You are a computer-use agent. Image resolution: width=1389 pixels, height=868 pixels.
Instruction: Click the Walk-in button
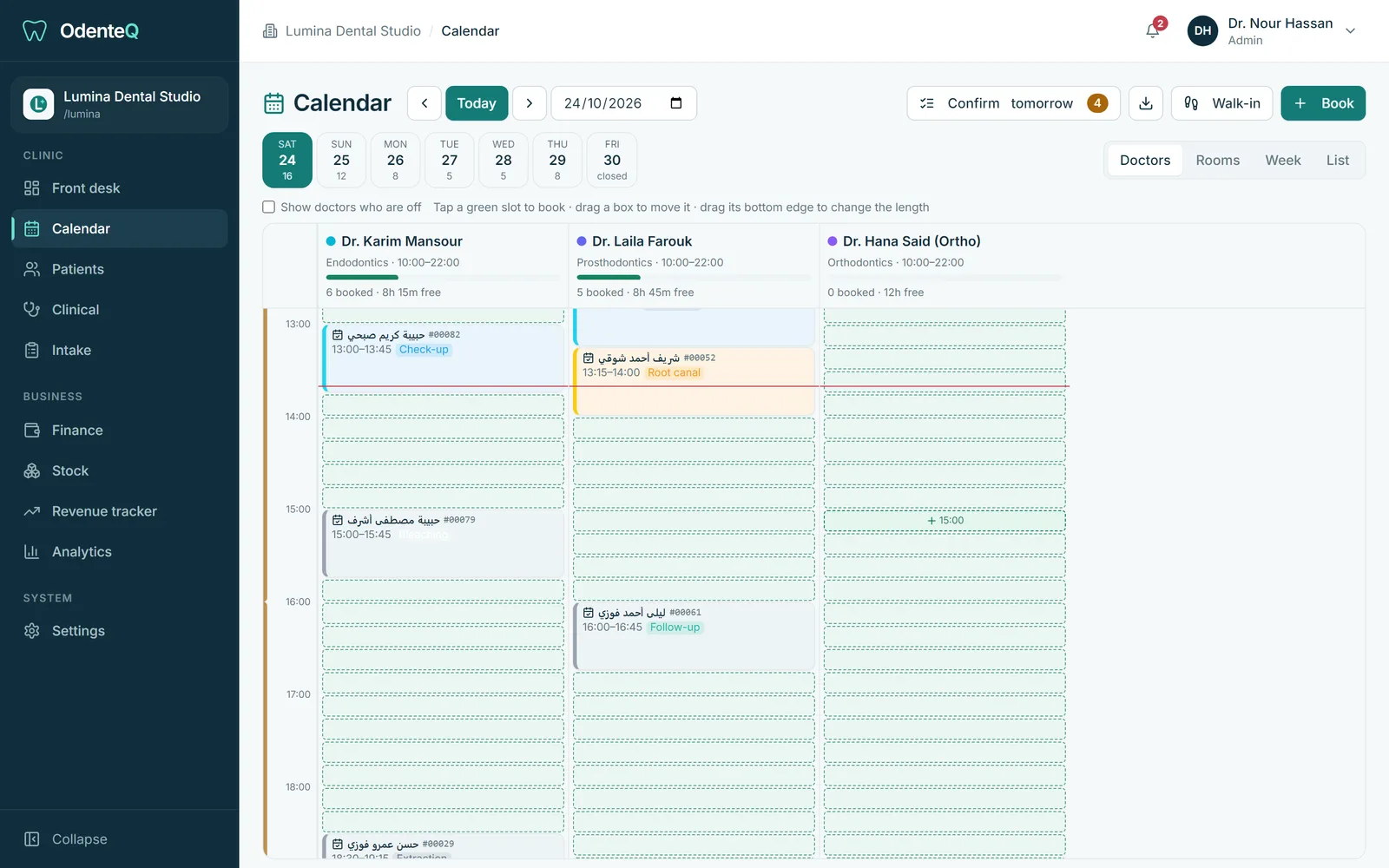point(1222,103)
